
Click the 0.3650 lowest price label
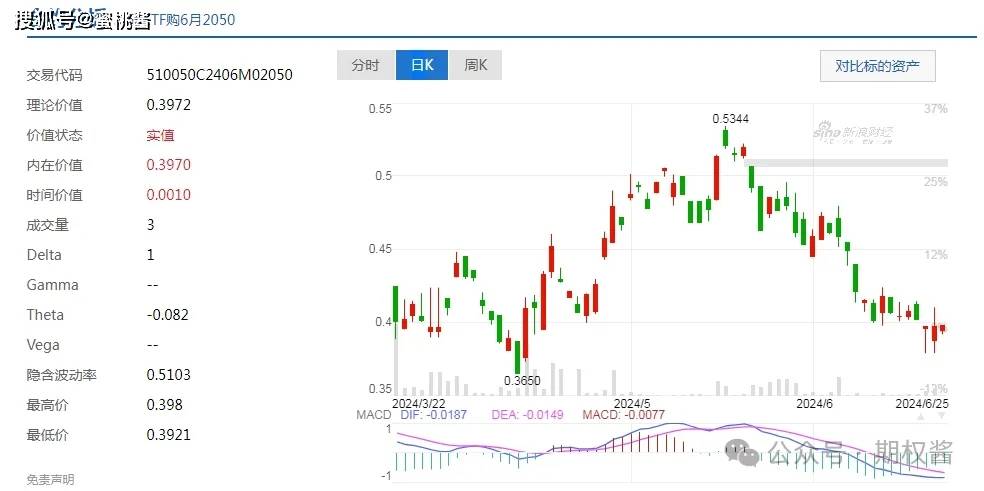[521, 381]
